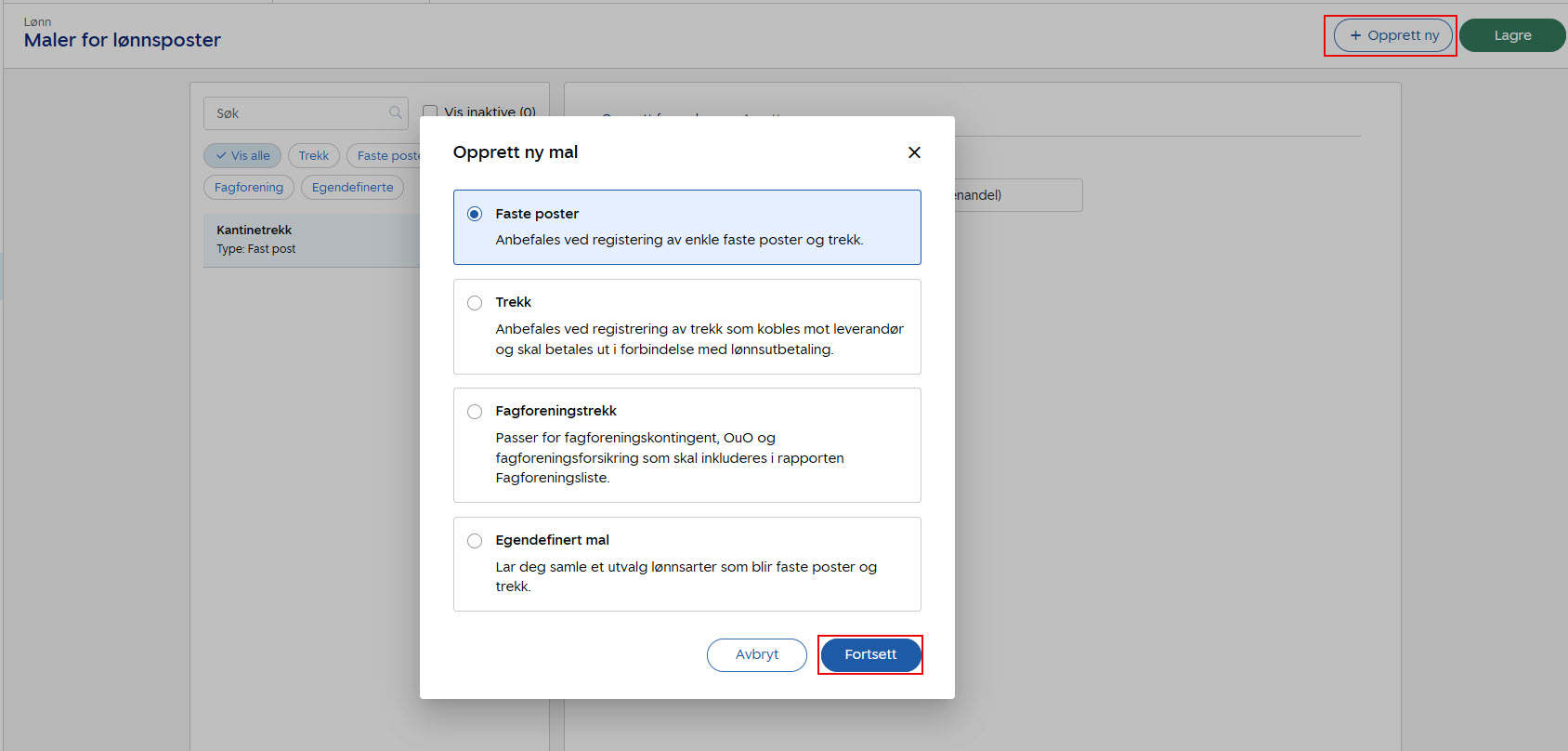This screenshot has width=1568, height=751.
Task: Click the field ending with "nandel)"
Action: [1017, 195]
